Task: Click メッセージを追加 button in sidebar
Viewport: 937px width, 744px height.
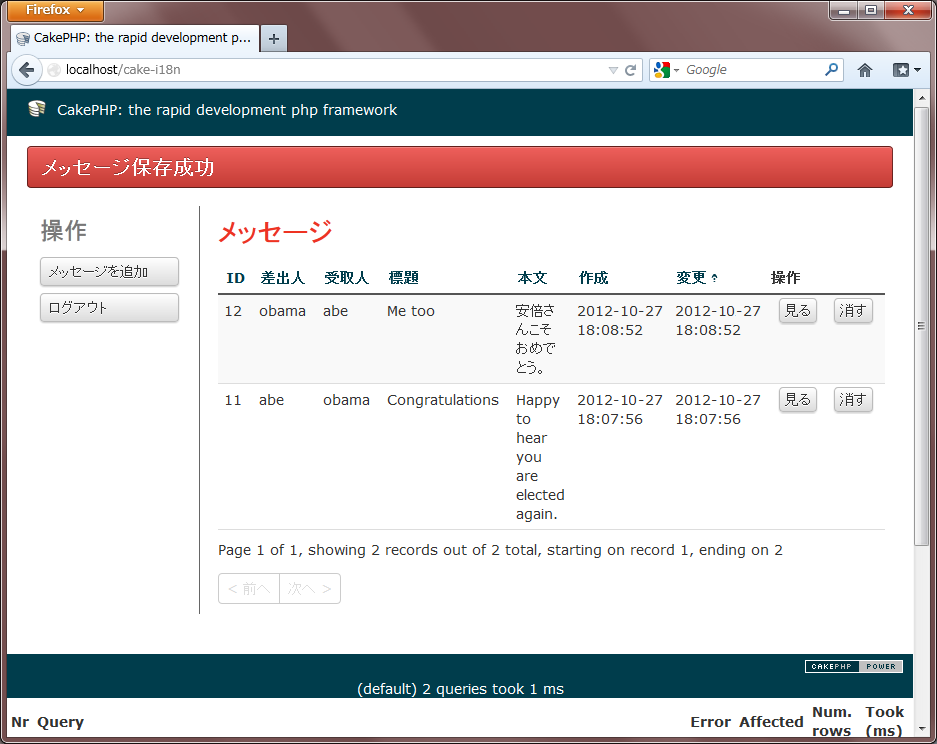Action: click(x=109, y=272)
